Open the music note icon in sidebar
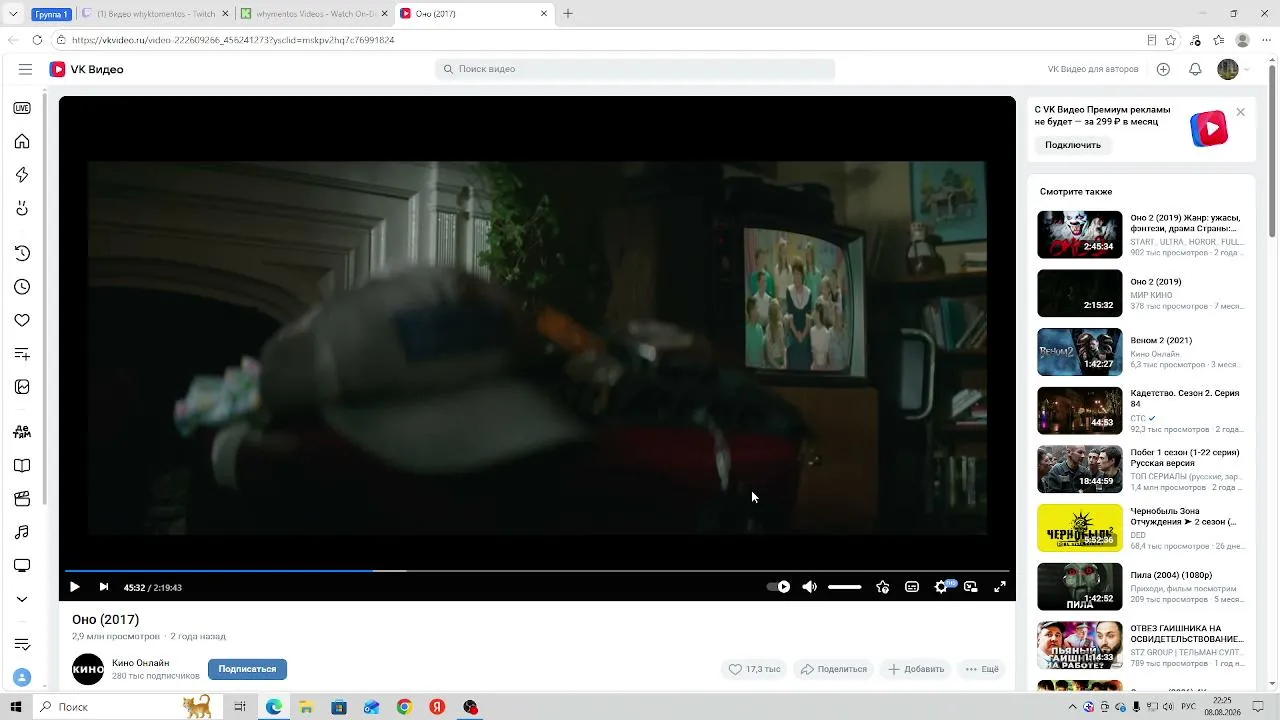Viewport: 1280px width, 720px height. 22,532
